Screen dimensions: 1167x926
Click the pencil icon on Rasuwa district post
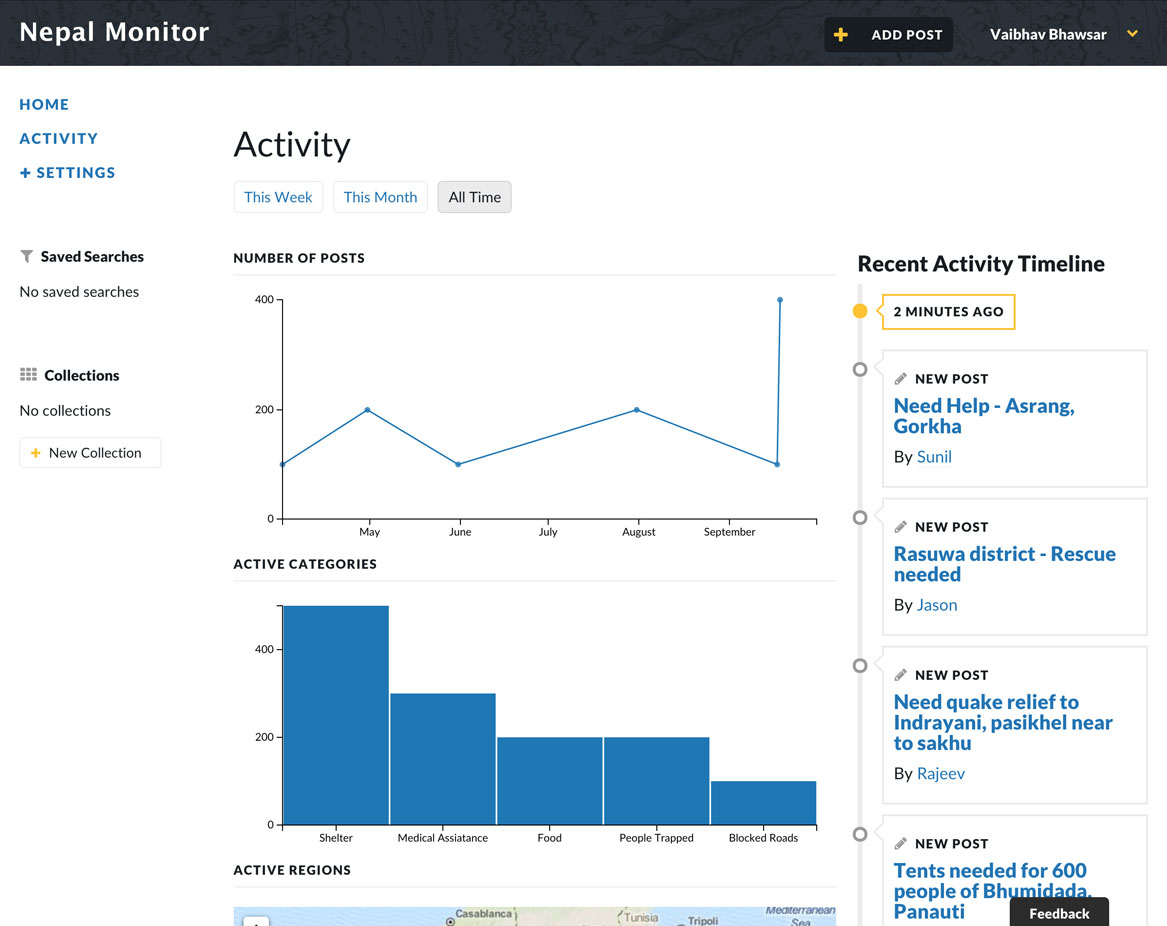click(901, 527)
